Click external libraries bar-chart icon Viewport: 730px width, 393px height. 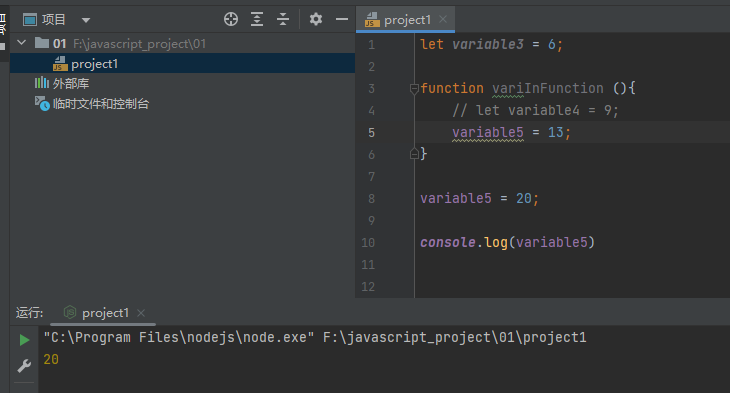(41, 83)
